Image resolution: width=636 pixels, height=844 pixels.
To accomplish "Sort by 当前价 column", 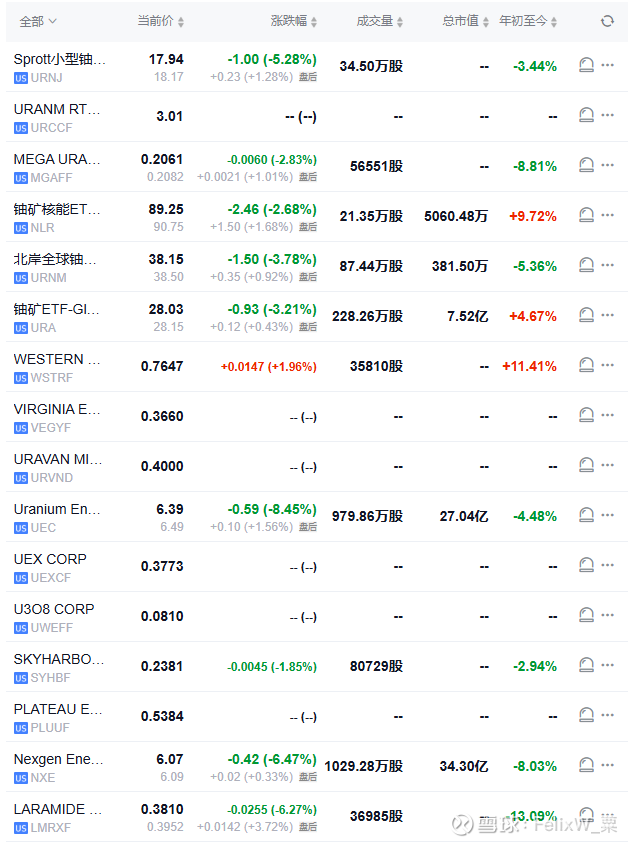I will 160,21.
